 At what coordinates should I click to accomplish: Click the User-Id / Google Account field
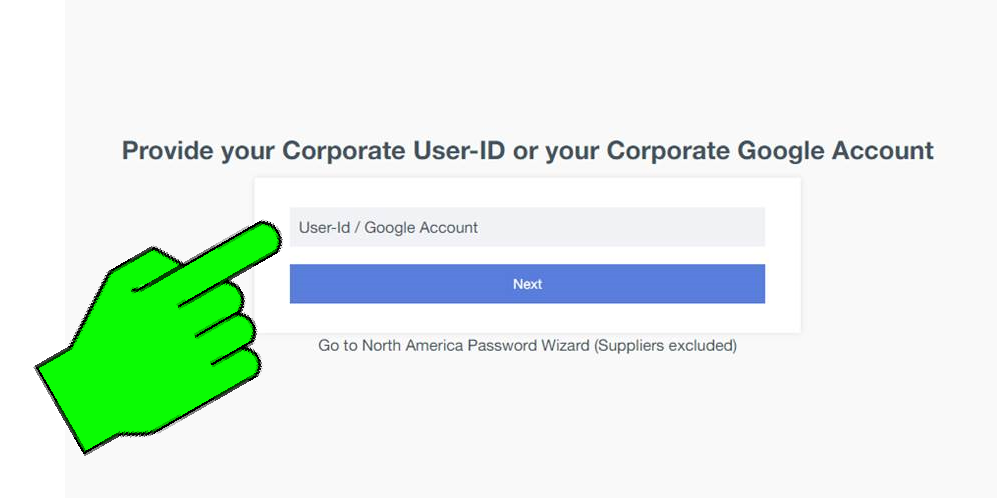tap(527, 227)
